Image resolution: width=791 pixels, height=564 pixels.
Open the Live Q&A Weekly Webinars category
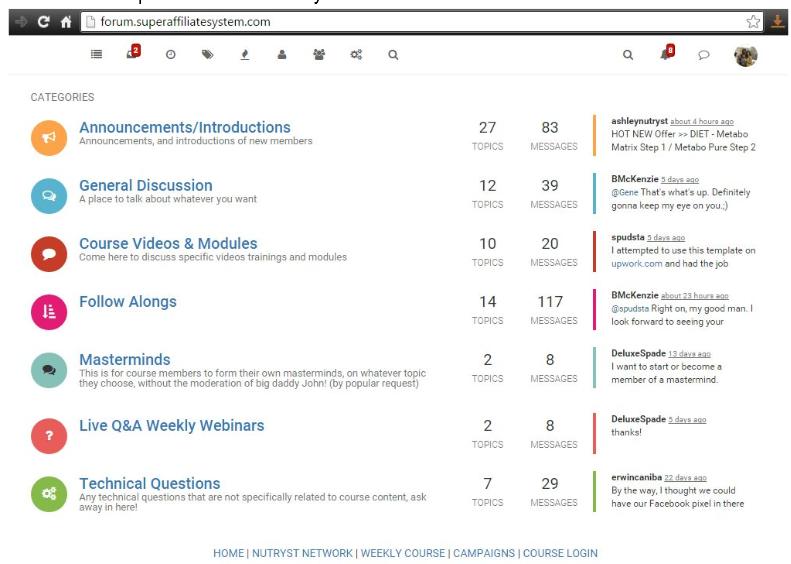(172, 425)
